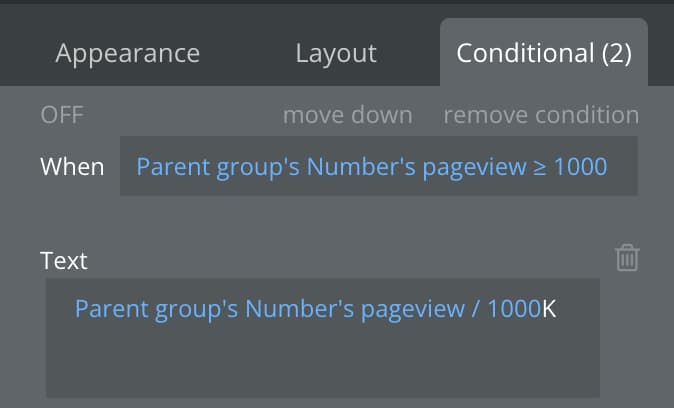Click the number 1000 in the When condition

pos(581,166)
